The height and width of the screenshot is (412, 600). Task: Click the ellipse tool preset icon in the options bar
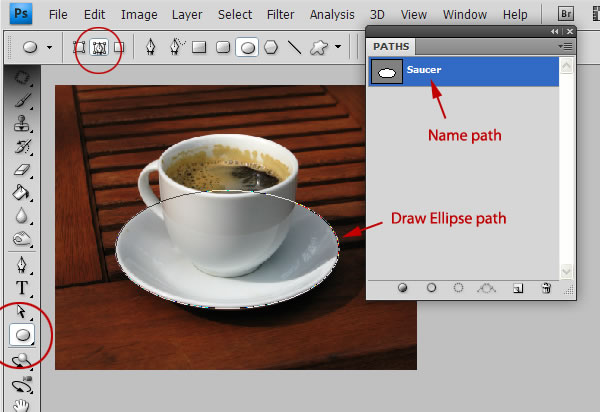[30, 47]
